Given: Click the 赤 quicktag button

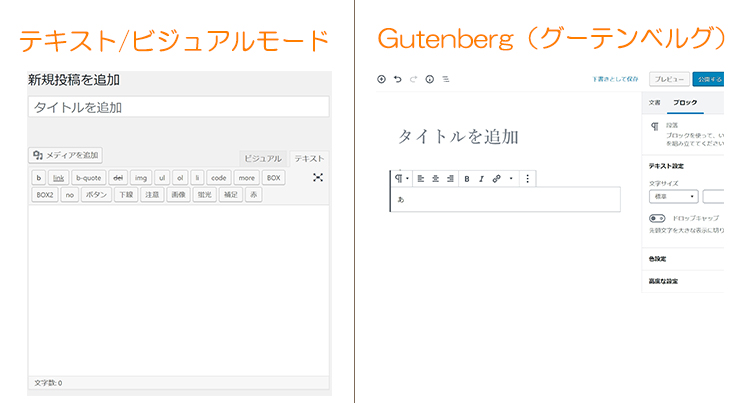Looking at the screenshot, I should pos(254,195).
